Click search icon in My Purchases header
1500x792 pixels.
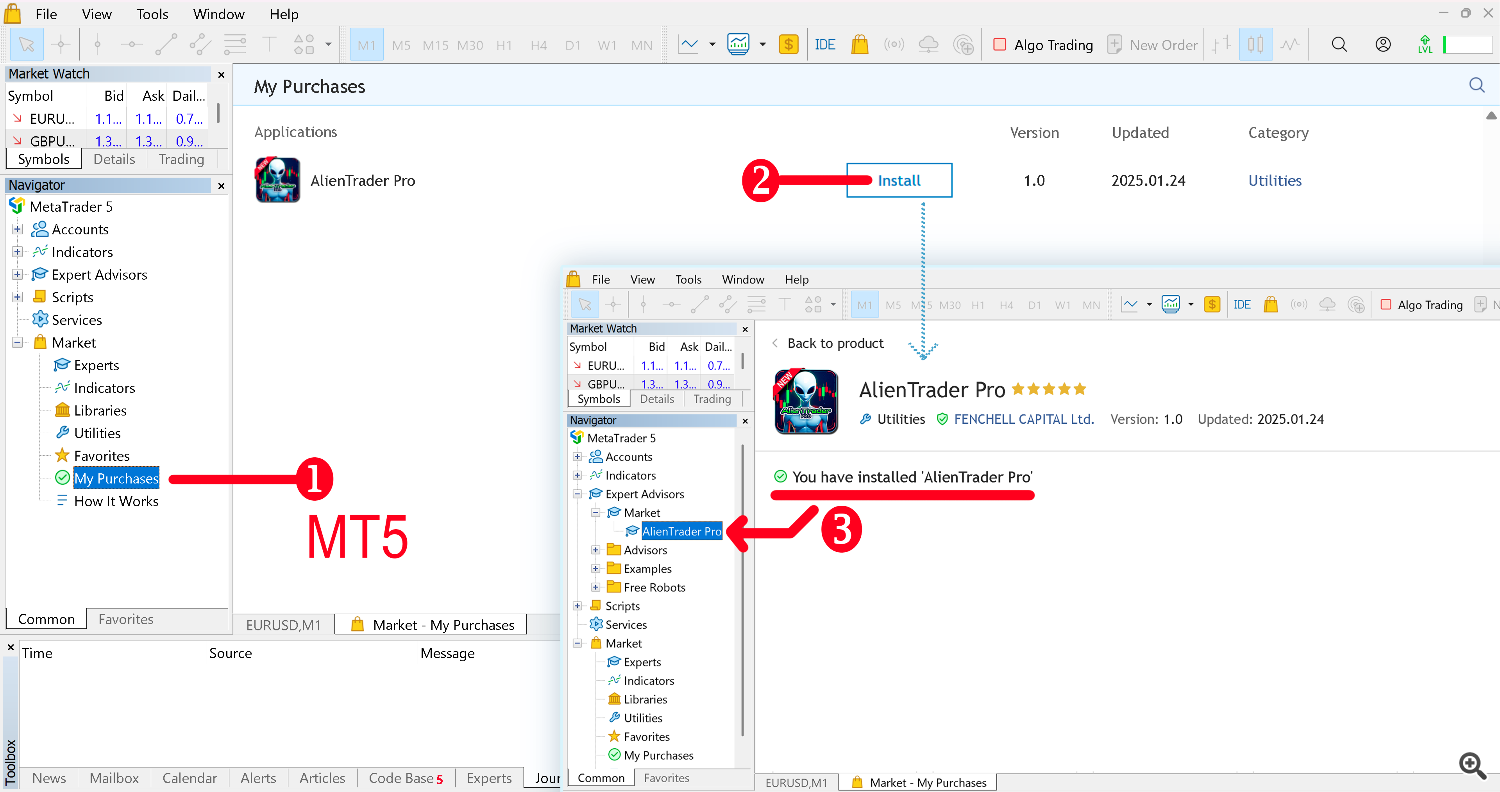tap(1476, 86)
